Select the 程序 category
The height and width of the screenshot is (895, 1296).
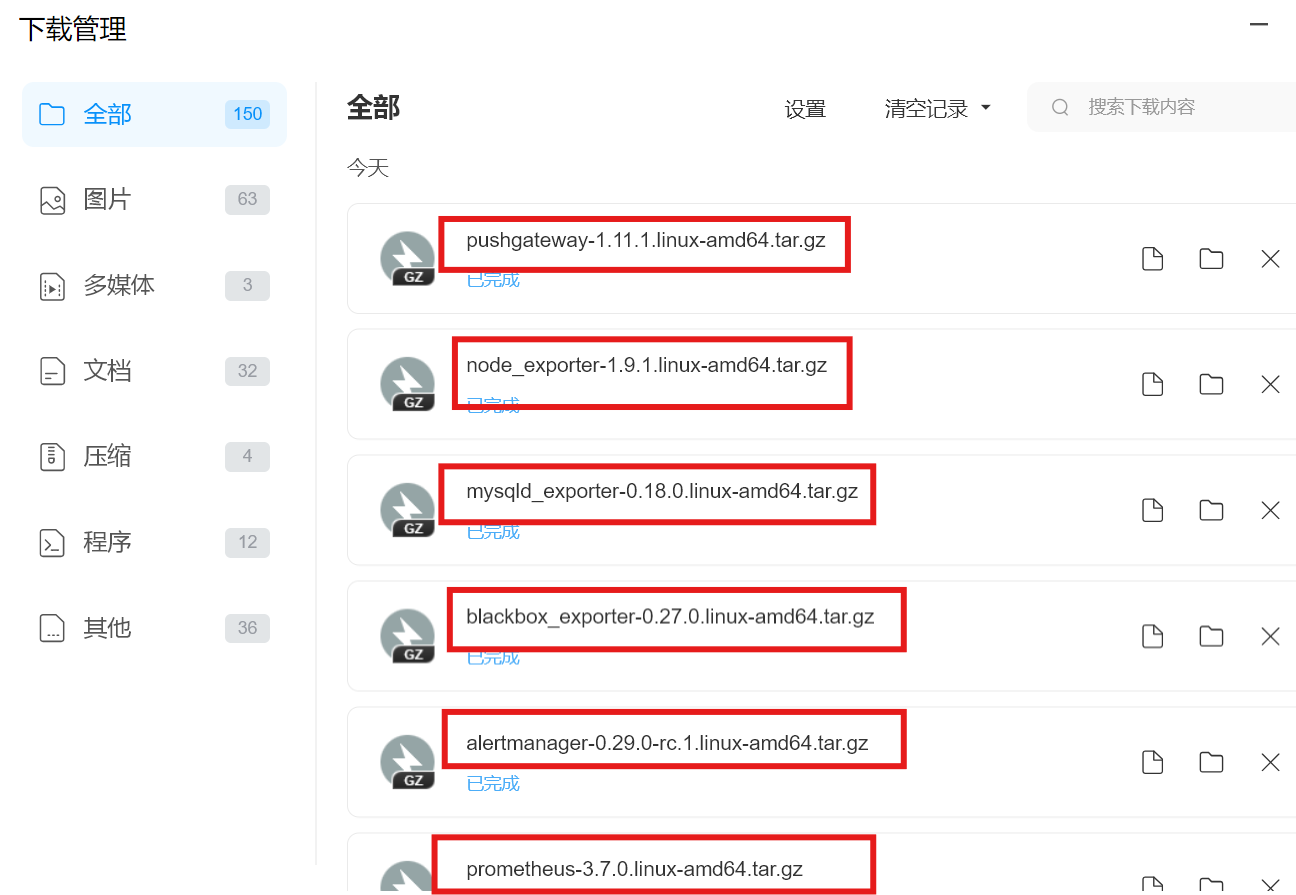pyautogui.click(x=154, y=542)
